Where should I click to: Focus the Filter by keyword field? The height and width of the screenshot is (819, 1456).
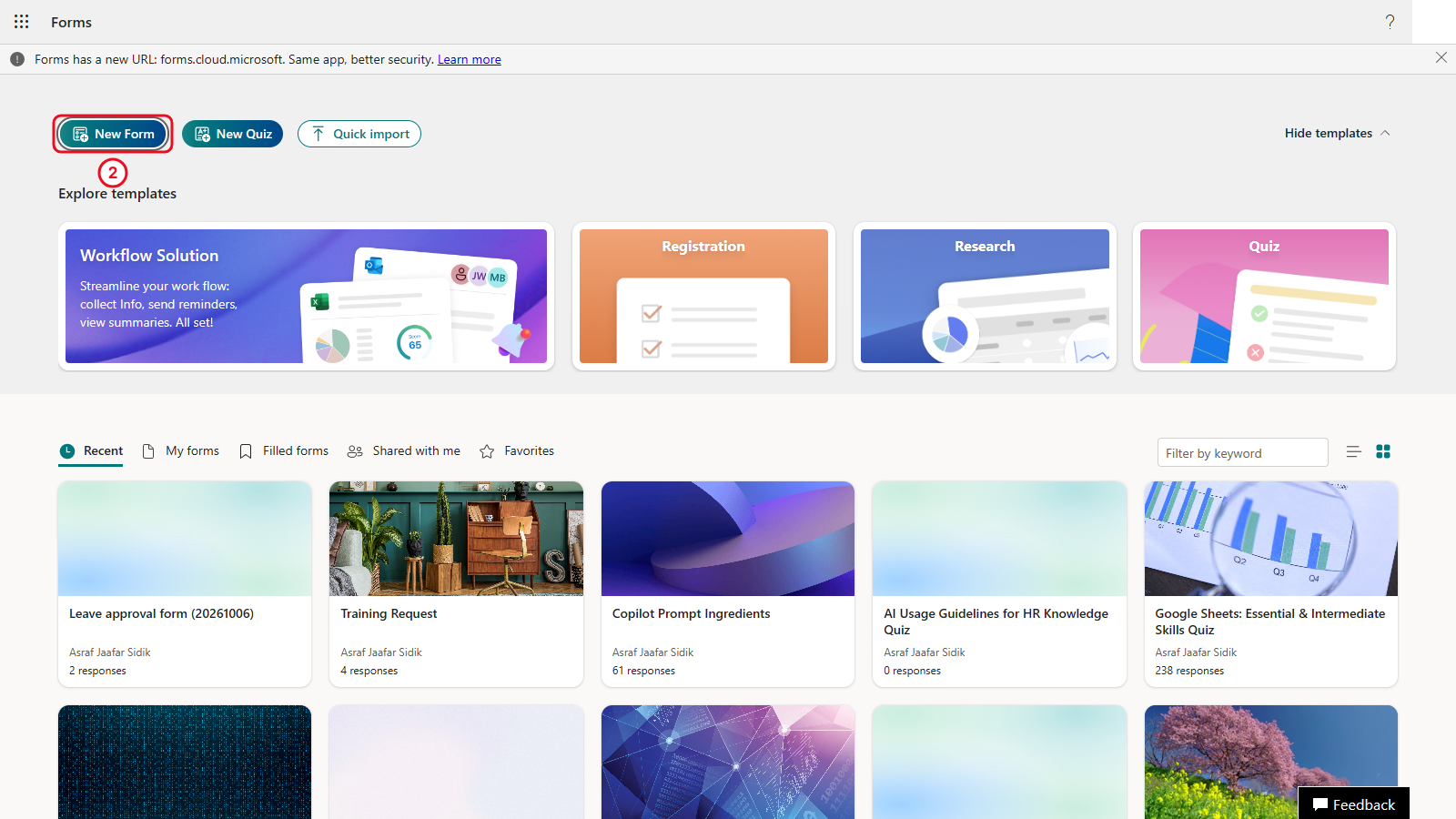1242,453
